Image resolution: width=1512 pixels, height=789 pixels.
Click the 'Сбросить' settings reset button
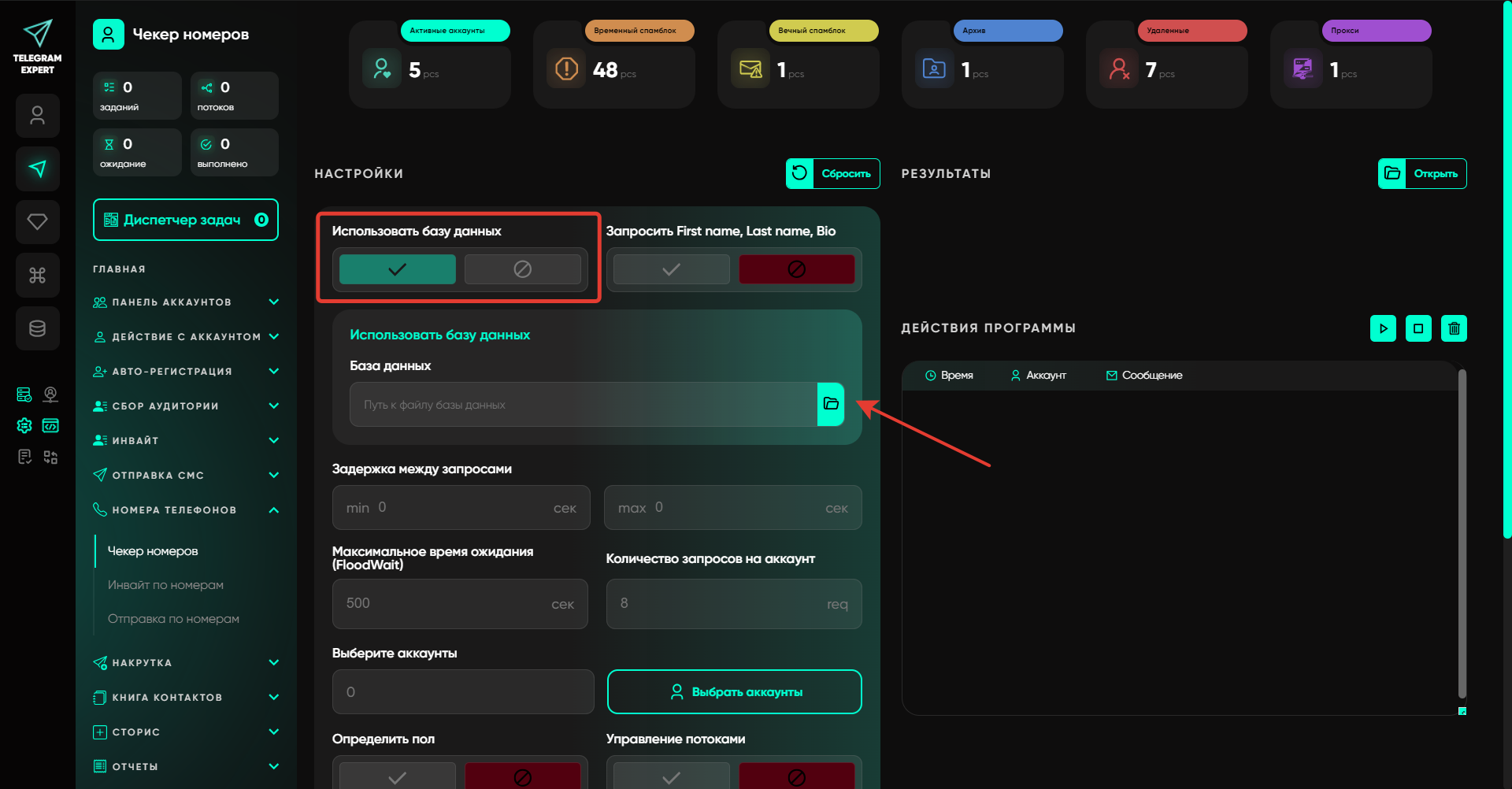(832, 174)
